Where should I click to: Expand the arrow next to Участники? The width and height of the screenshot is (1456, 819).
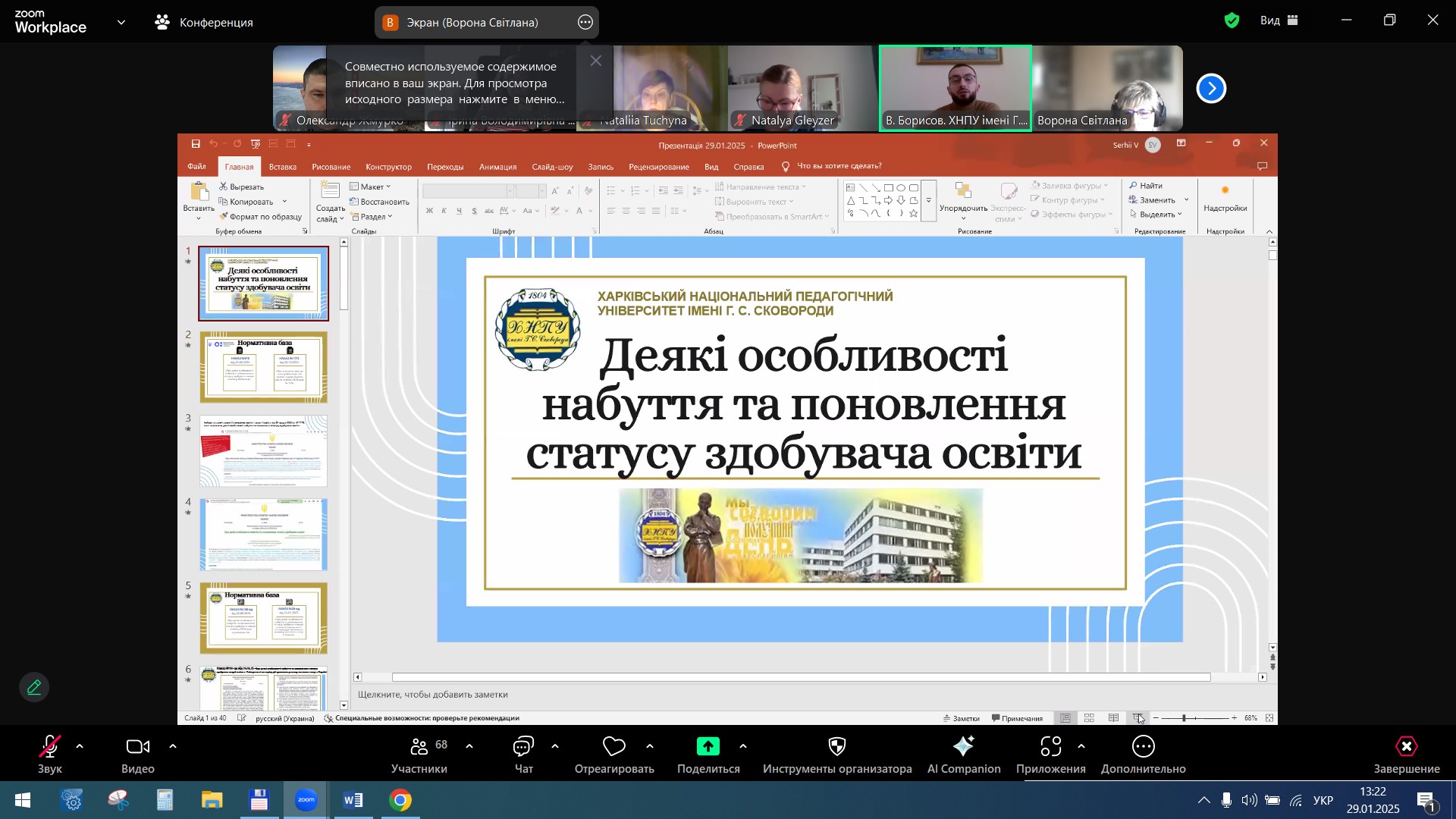click(469, 747)
